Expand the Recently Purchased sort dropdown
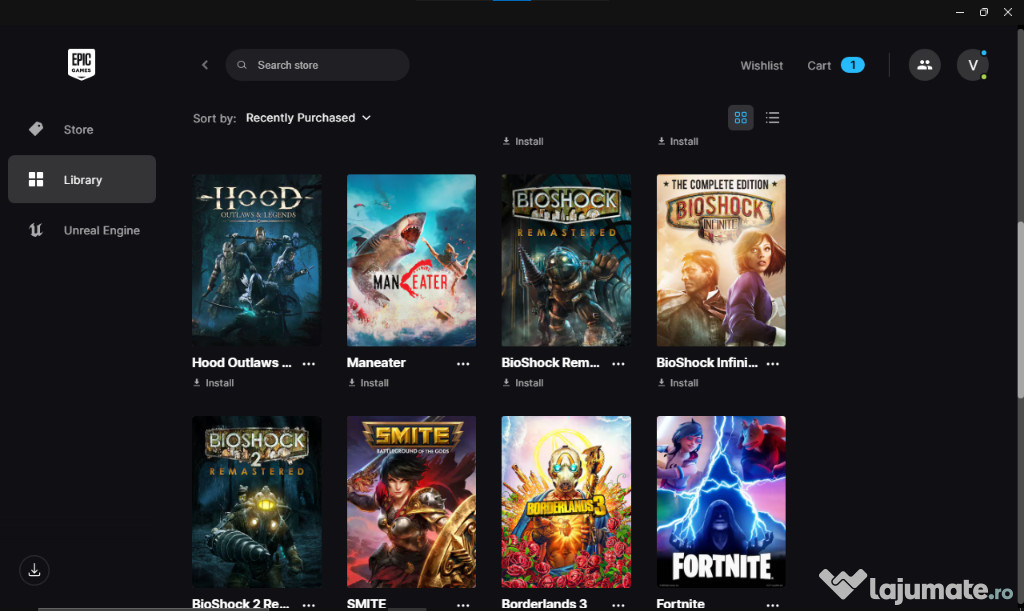The width and height of the screenshot is (1024, 611). (x=308, y=118)
